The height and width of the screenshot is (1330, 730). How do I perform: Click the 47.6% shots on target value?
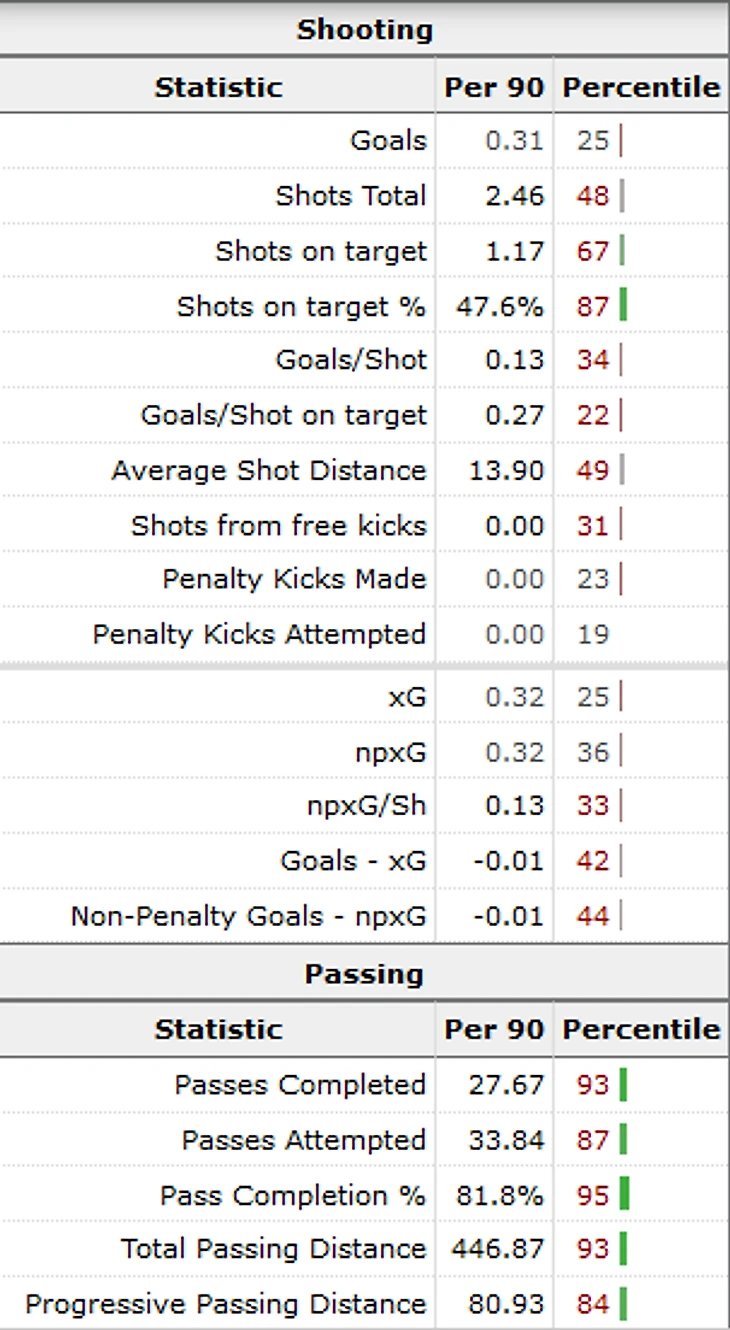(x=499, y=306)
